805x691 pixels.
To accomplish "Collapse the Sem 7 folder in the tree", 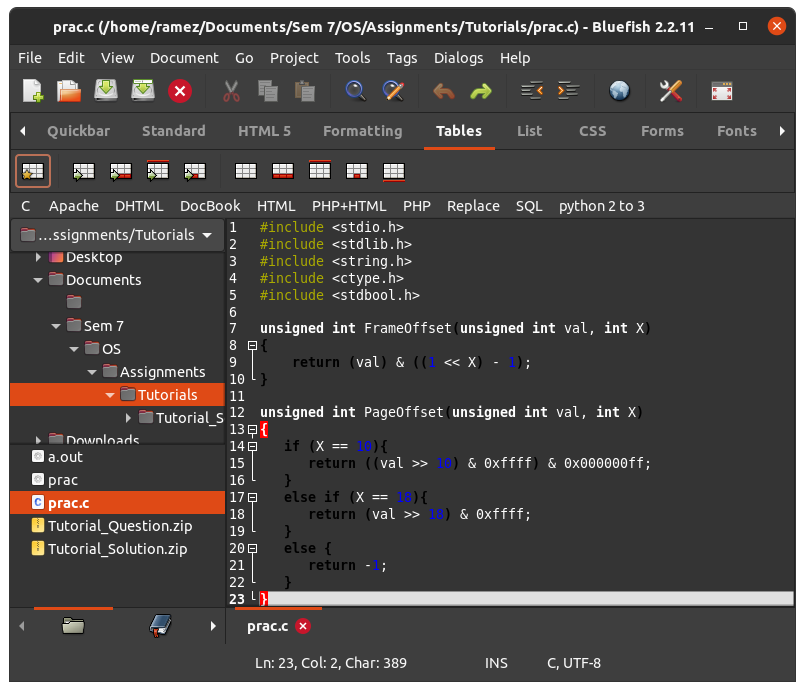I will click(x=56, y=326).
